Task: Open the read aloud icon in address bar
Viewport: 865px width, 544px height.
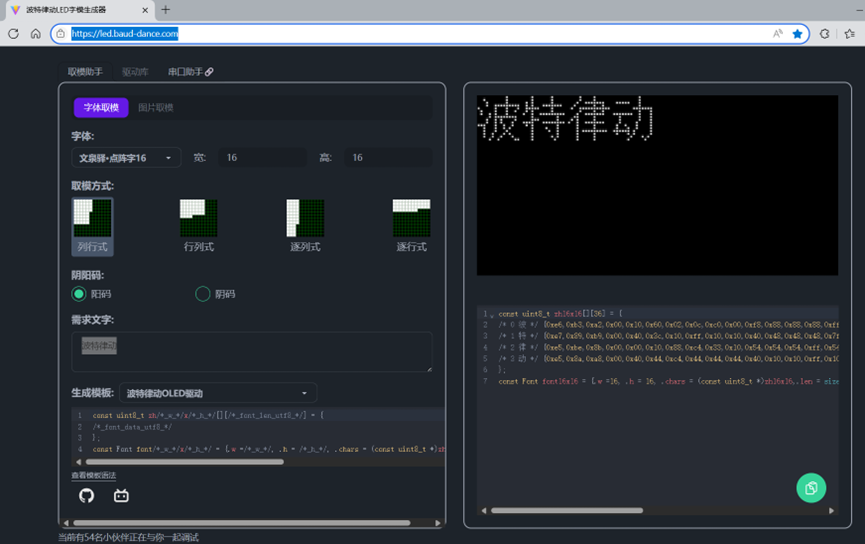Action: click(778, 34)
